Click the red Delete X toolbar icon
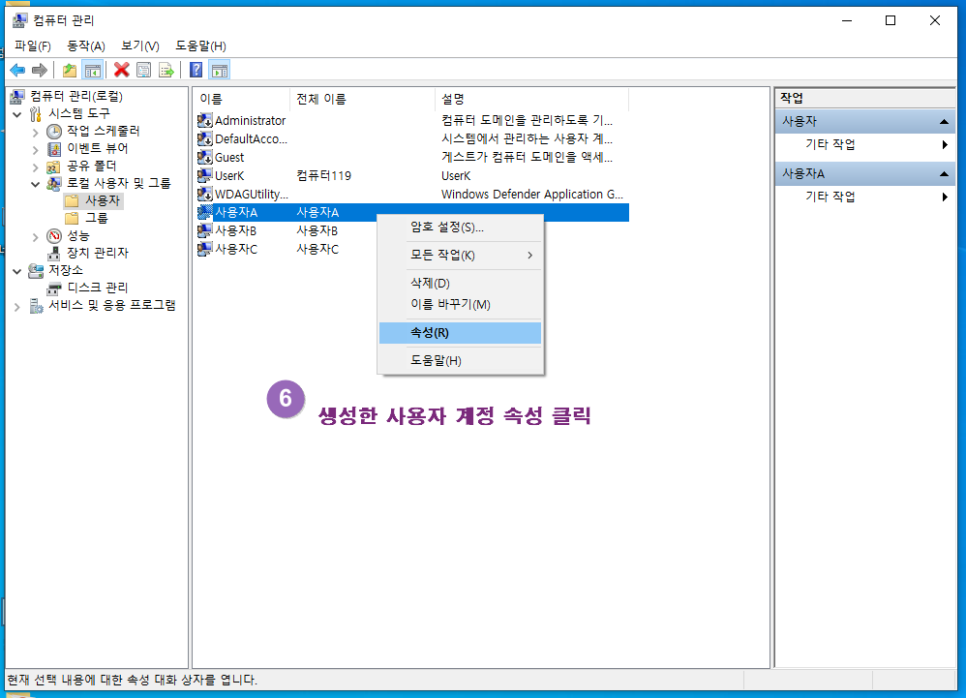Viewport: 966px width, 698px height. click(x=121, y=70)
